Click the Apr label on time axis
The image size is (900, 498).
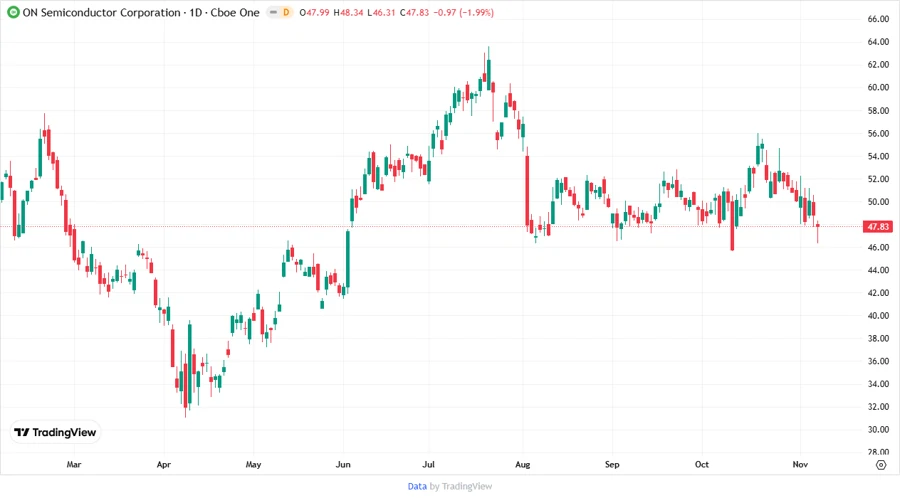pyautogui.click(x=164, y=464)
